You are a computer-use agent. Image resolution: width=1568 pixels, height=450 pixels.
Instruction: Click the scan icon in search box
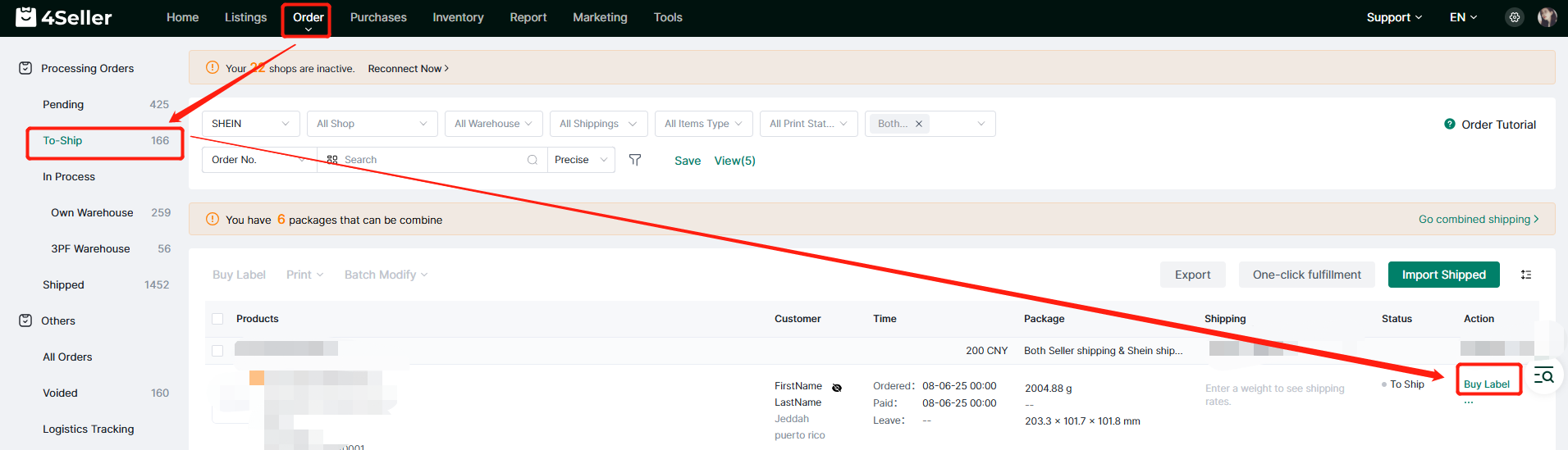pos(332,160)
